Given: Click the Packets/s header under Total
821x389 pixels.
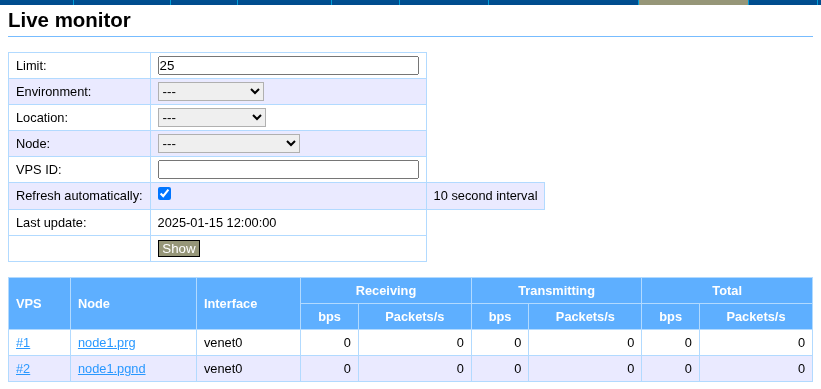Looking at the screenshot, I should pos(756,317).
